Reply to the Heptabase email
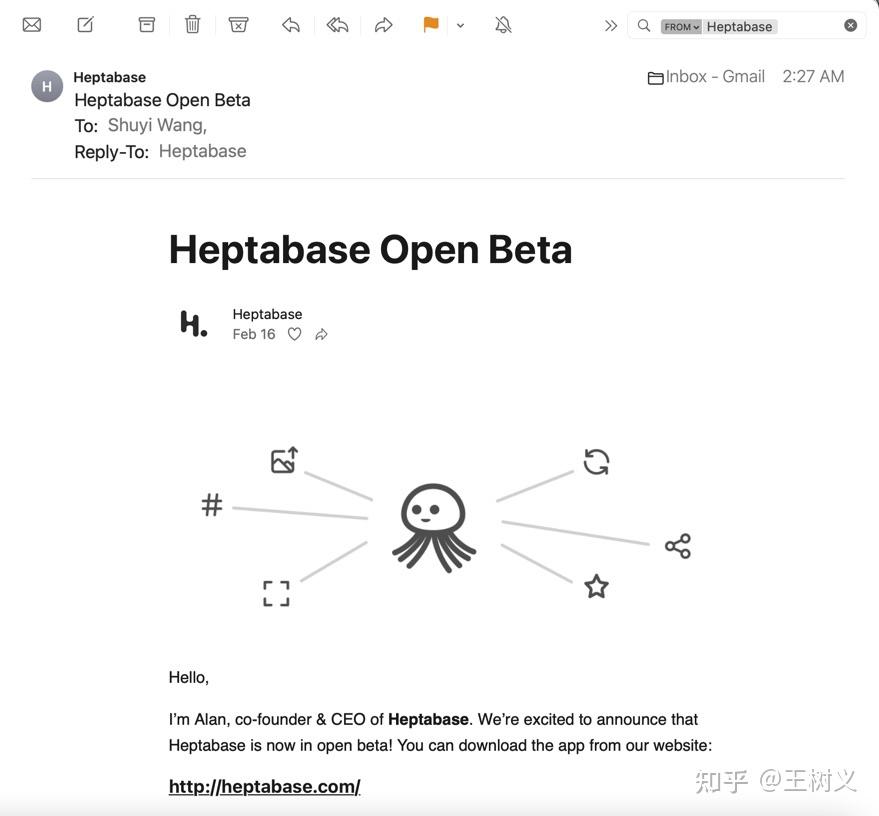Screen dimensions: 879x816 pos(291,24)
